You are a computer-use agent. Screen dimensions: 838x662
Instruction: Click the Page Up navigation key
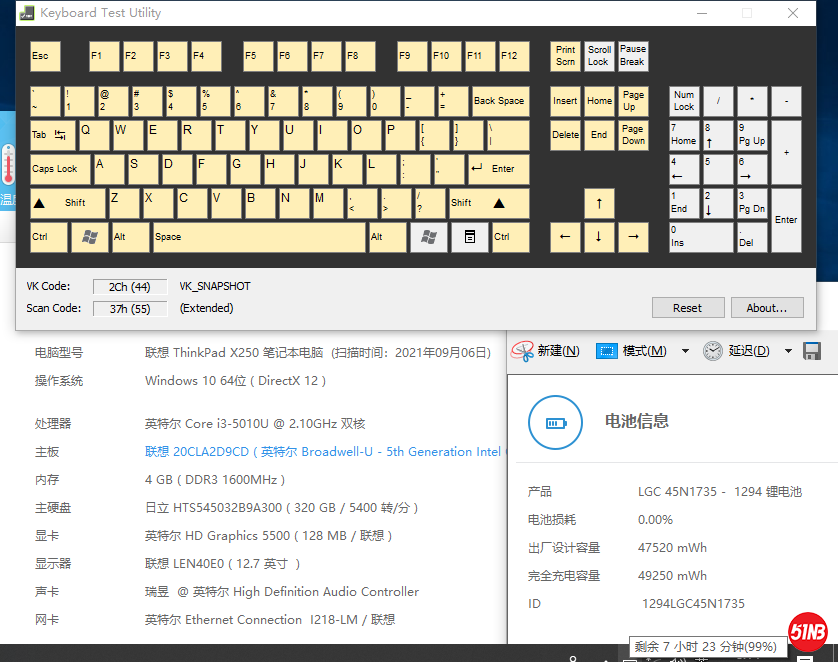tap(633, 101)
